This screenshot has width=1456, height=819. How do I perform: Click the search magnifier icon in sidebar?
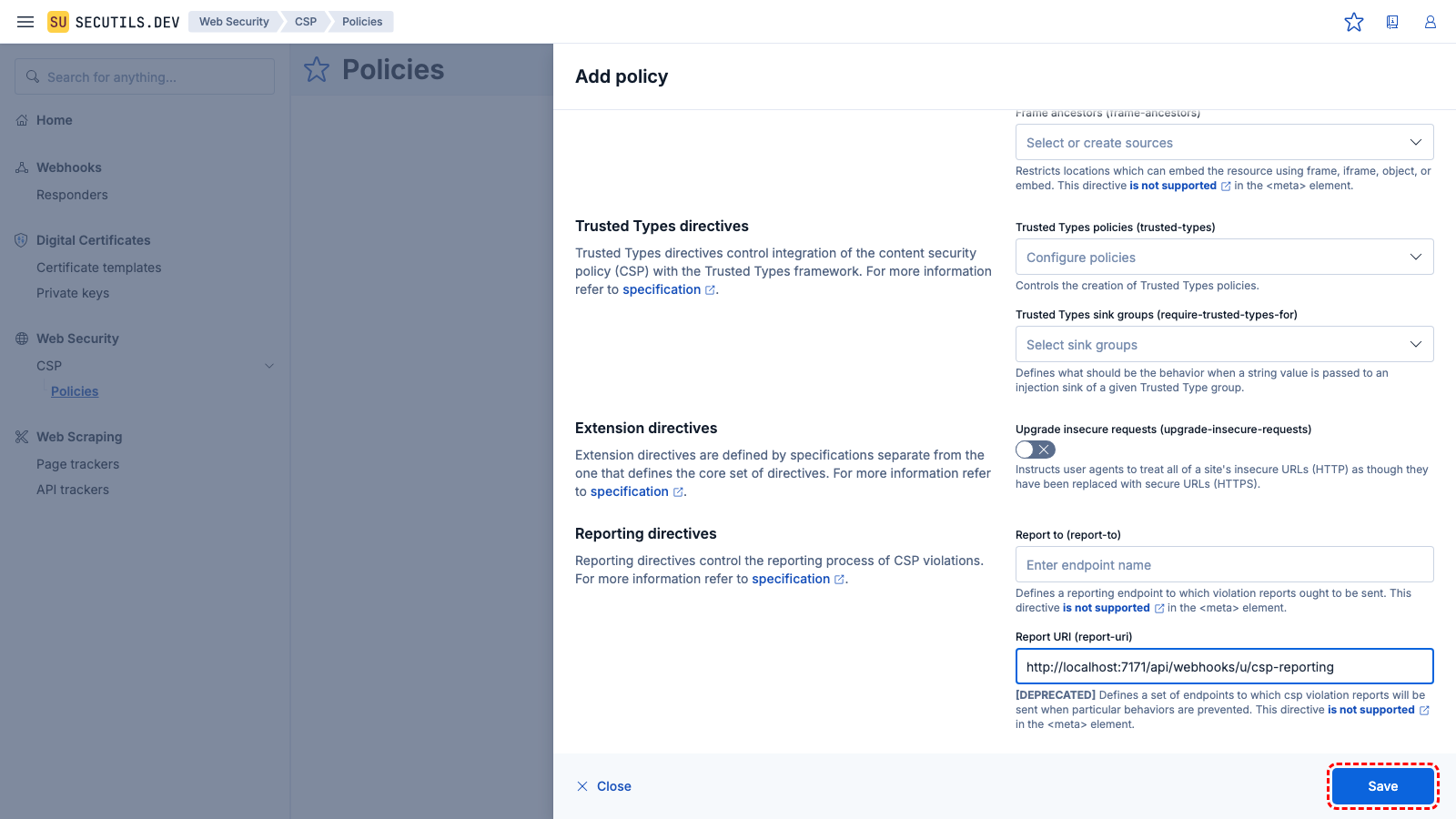click(x=33, y=76)
